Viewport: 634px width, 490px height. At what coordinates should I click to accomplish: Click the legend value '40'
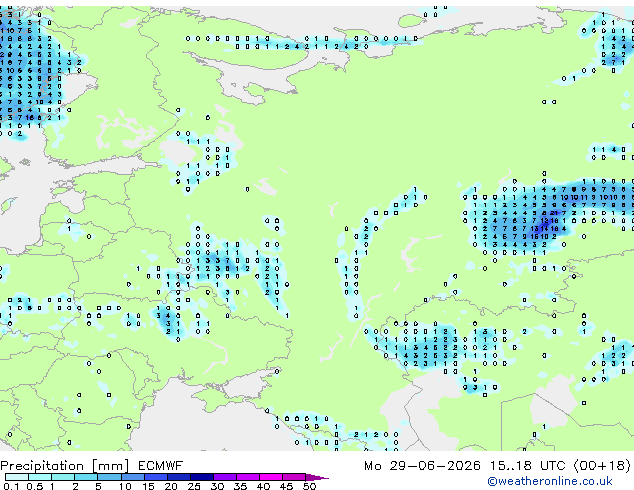[263, 486]
